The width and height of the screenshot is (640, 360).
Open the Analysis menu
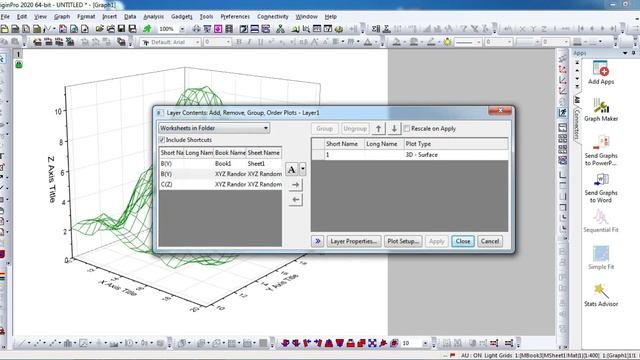coord(153,17)
